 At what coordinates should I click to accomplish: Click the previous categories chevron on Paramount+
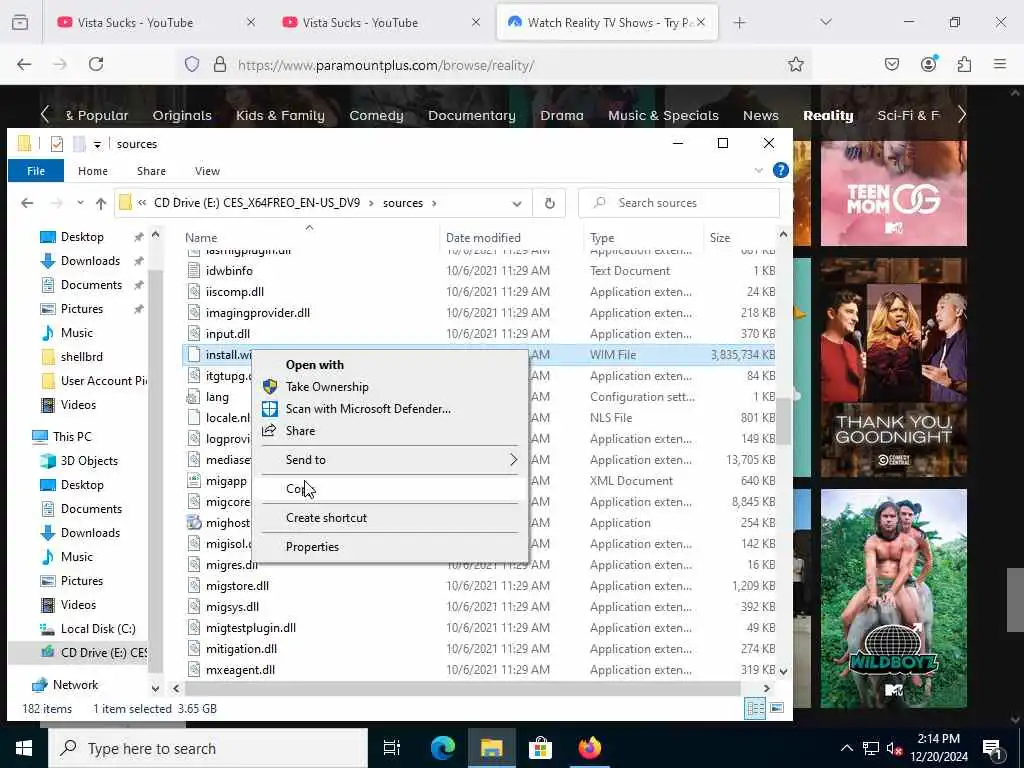[44, 115]
